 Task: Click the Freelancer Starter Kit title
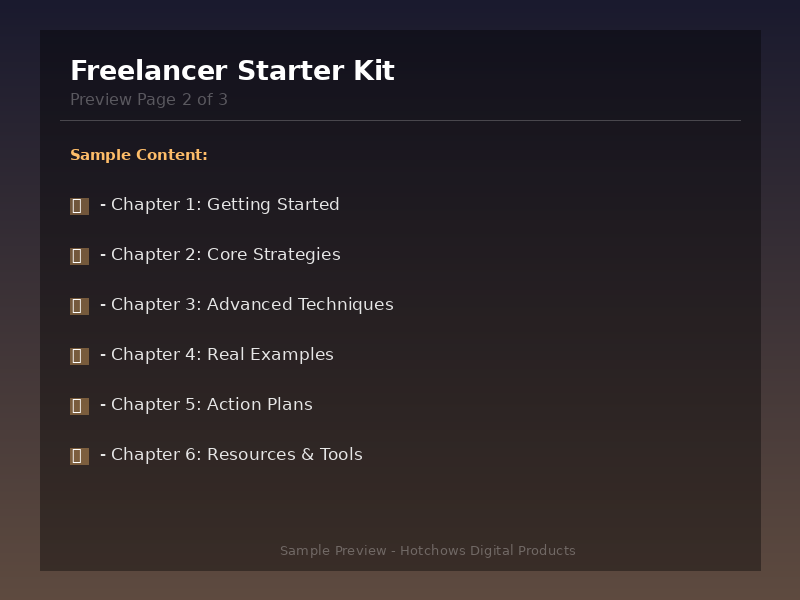(232, 71)
